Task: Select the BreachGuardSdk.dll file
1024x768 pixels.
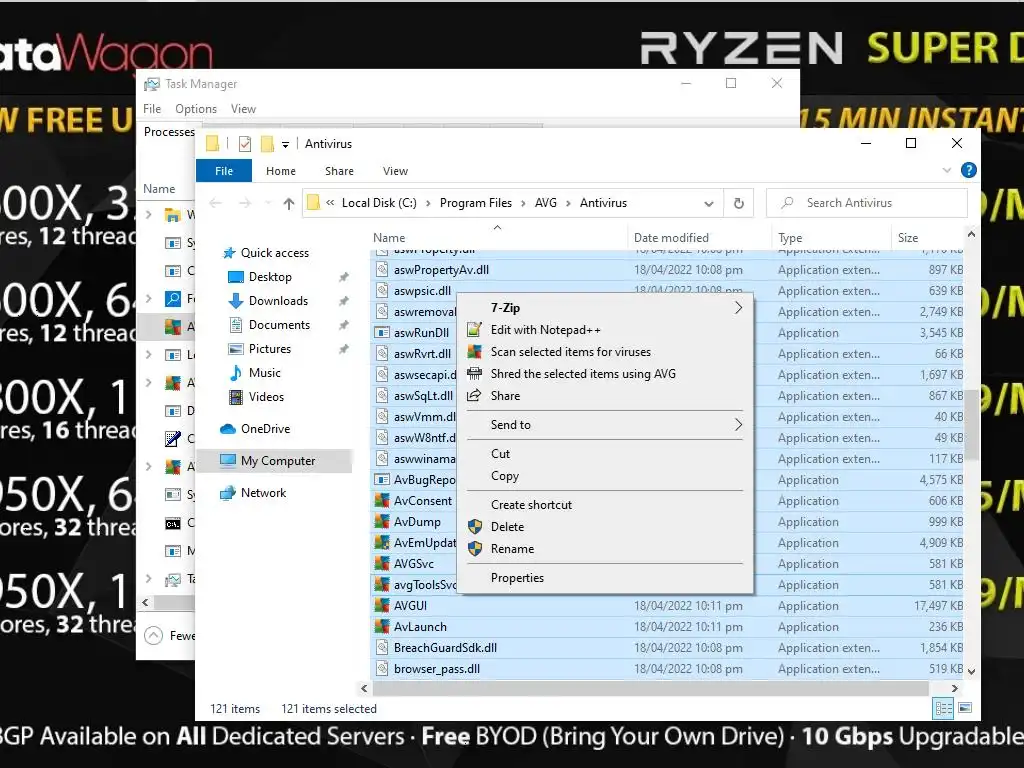Action: pos(669,648)
